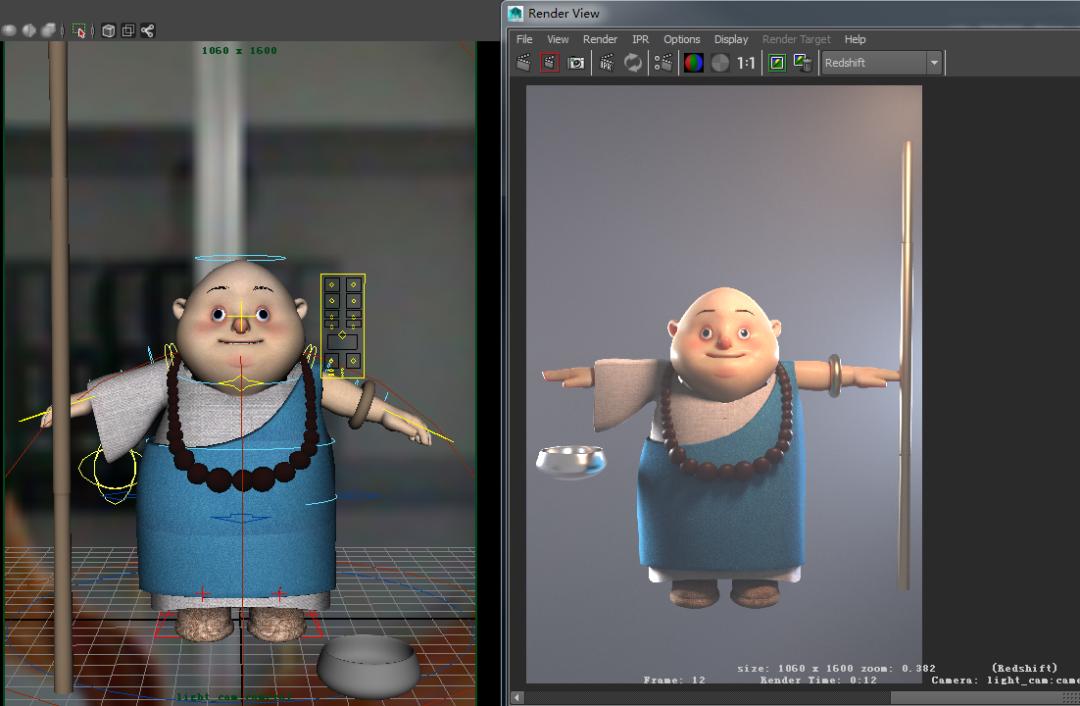This screenshot has width=1080, height=706.
Task: Click the Render menu
Action: coord(600,39)
